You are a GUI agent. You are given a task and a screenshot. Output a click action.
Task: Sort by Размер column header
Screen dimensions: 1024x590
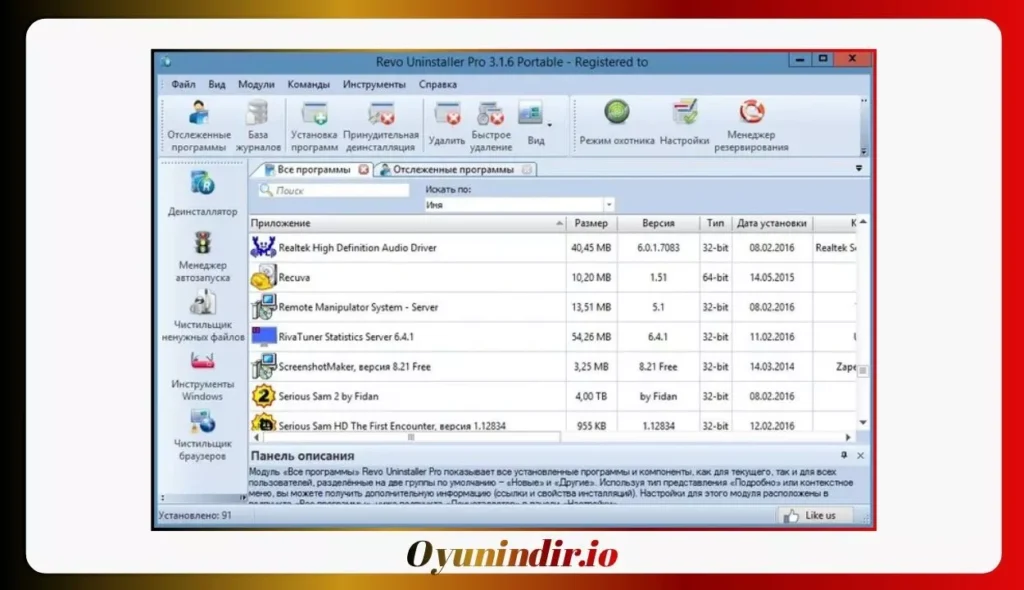[591, 223]
